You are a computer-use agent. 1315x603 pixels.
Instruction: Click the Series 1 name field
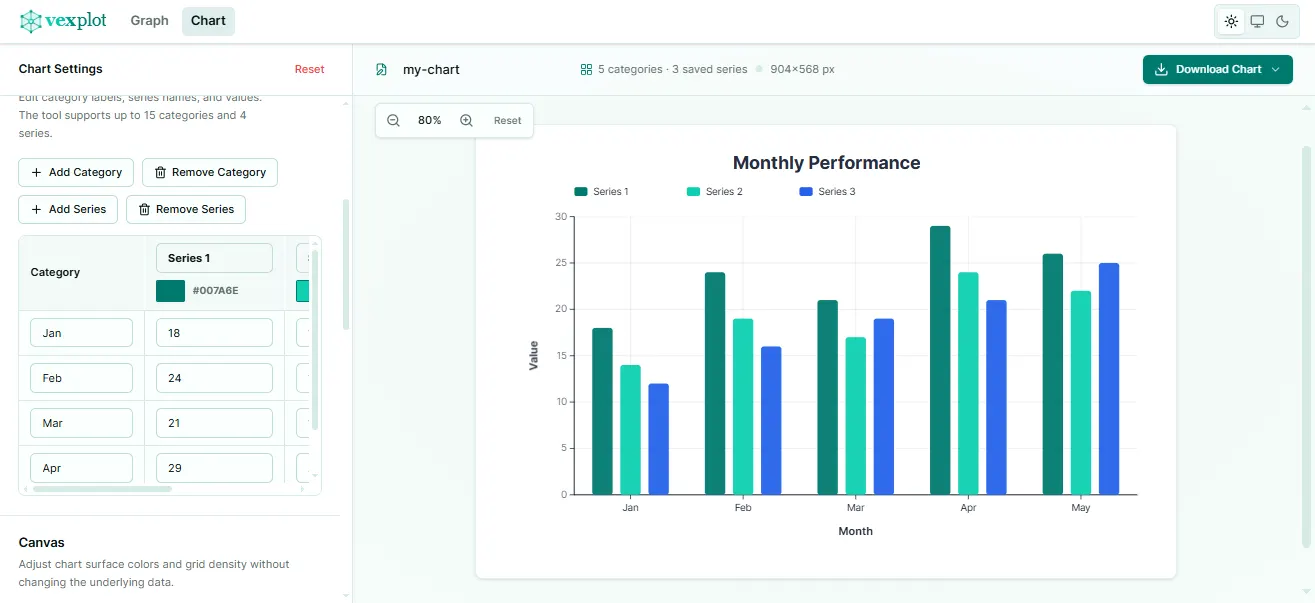(214, 258)
